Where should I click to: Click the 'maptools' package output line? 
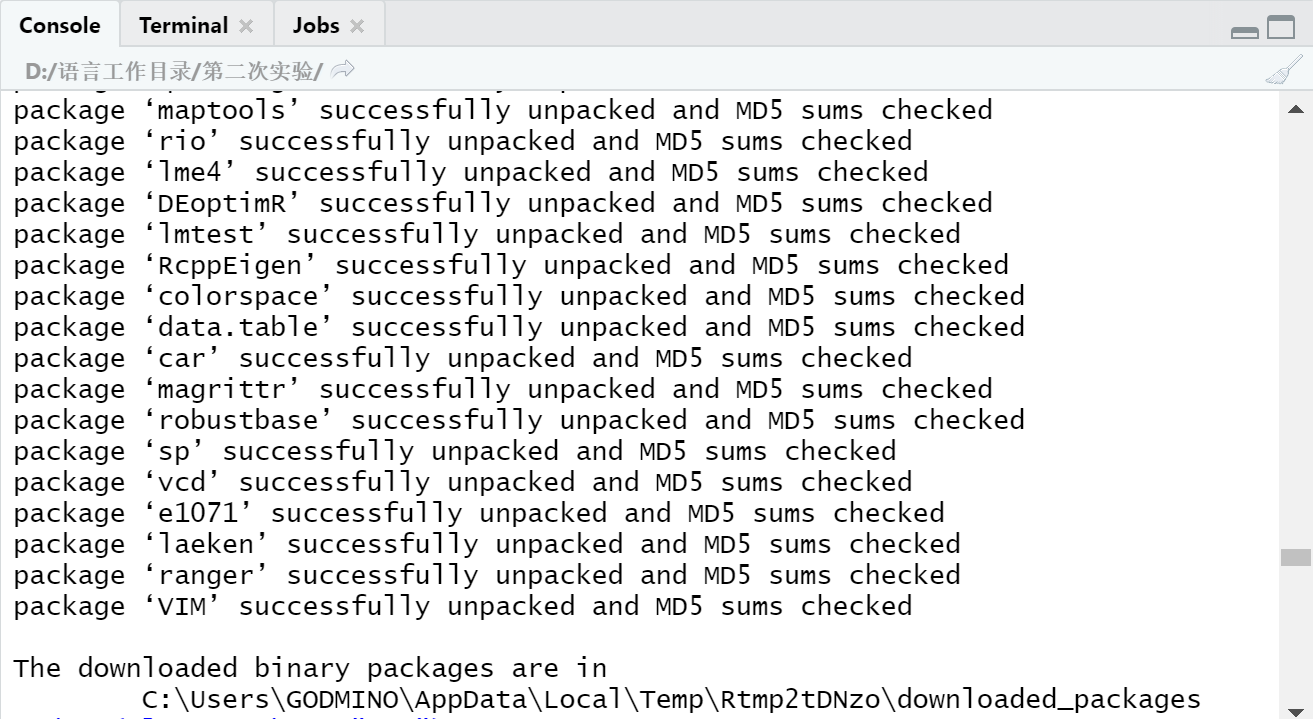pyautogui.click(x=503, y=110)
